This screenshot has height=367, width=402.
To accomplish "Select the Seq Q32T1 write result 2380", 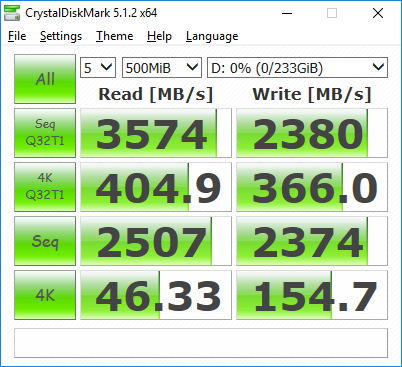I will 312,133.
